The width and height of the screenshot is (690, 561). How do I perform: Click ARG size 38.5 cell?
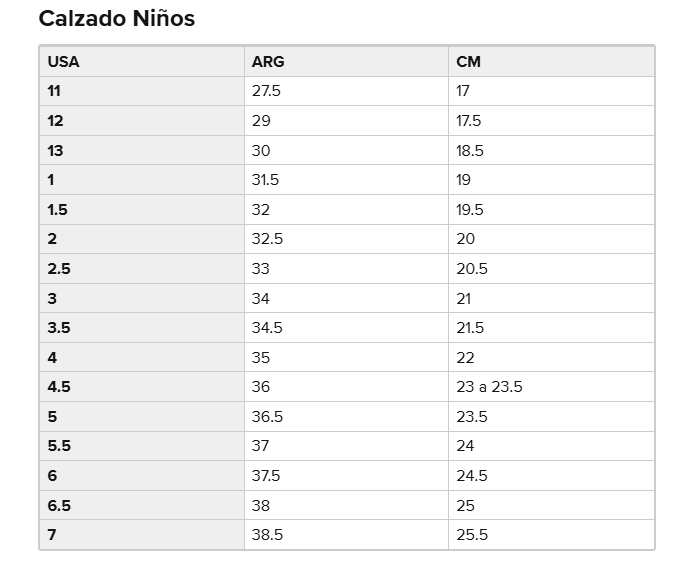coord(267,535)
